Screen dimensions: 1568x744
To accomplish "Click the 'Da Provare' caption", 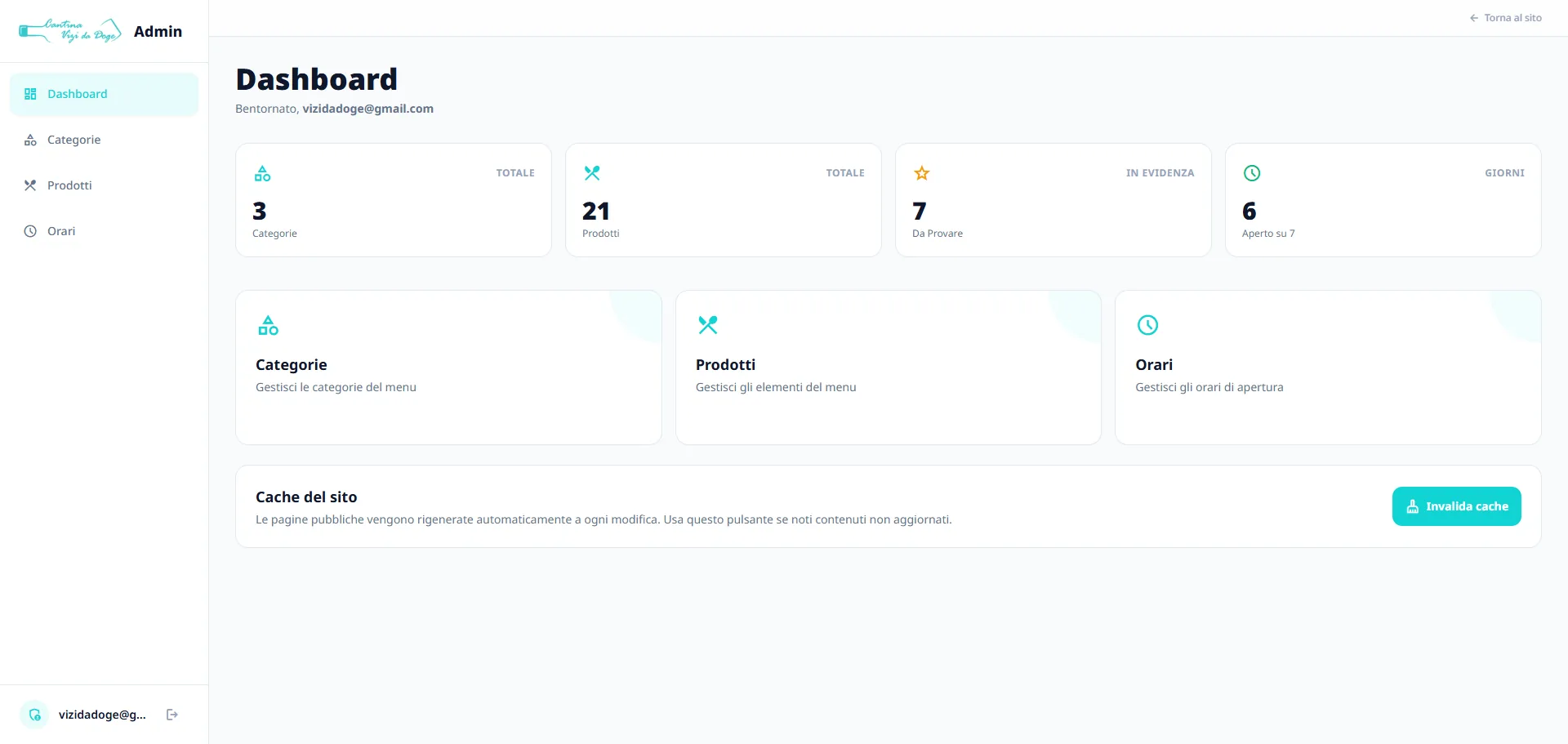I will click(x=938, y=234).
